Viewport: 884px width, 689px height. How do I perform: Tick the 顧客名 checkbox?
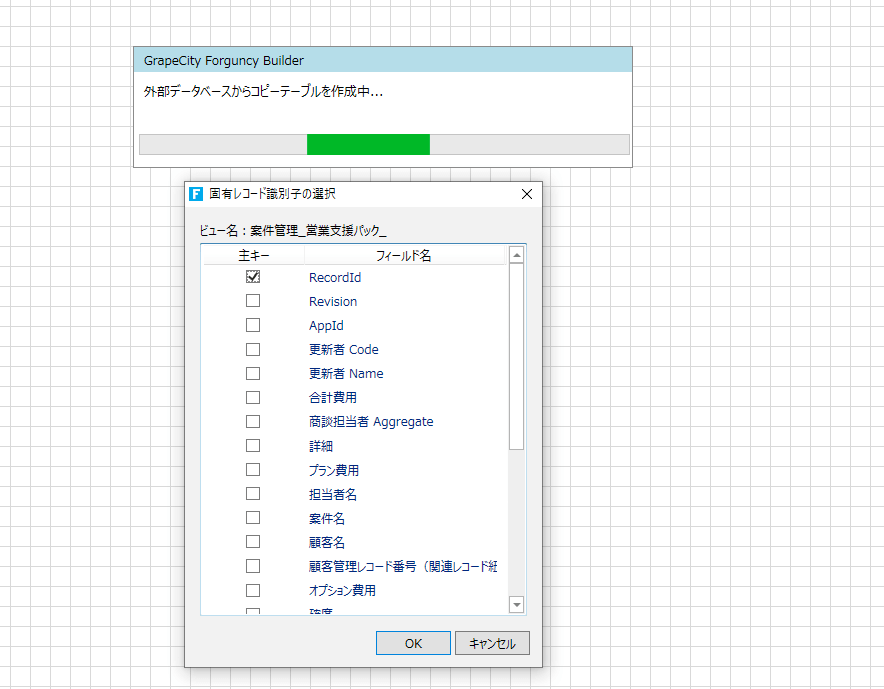click(253, 542)
